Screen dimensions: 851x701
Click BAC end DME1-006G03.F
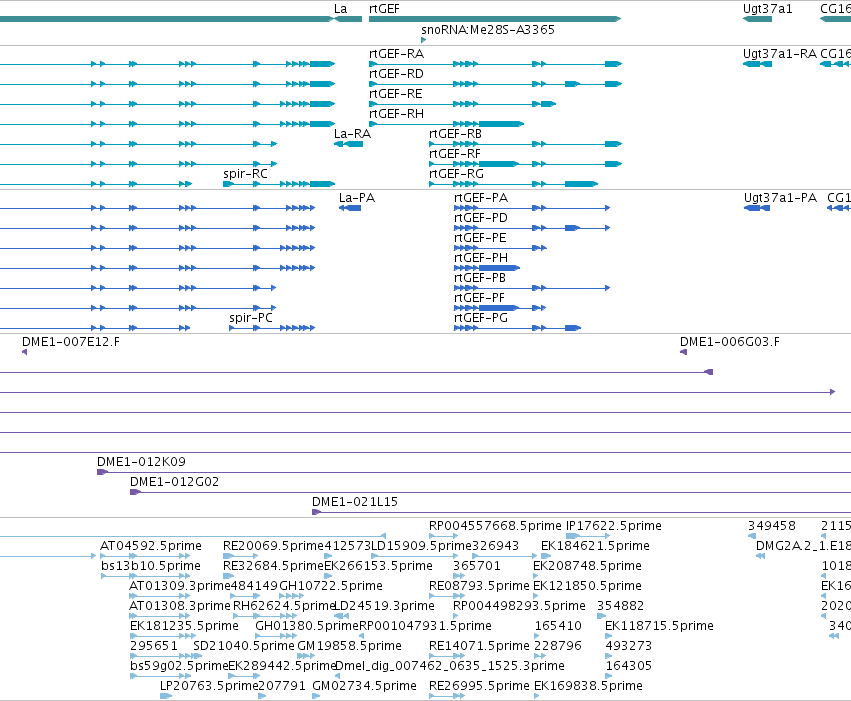pyautogui.click(x=729, y=342)
